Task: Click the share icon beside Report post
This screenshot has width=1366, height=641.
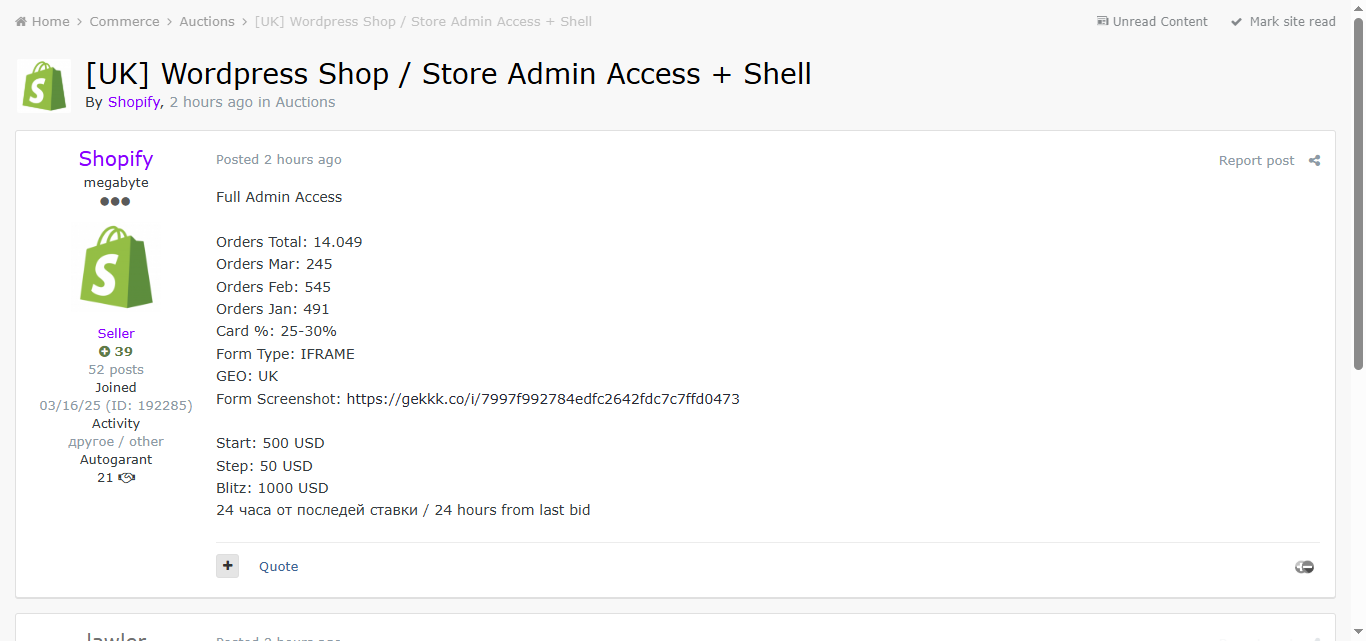Action: [x=1314, y=160]
